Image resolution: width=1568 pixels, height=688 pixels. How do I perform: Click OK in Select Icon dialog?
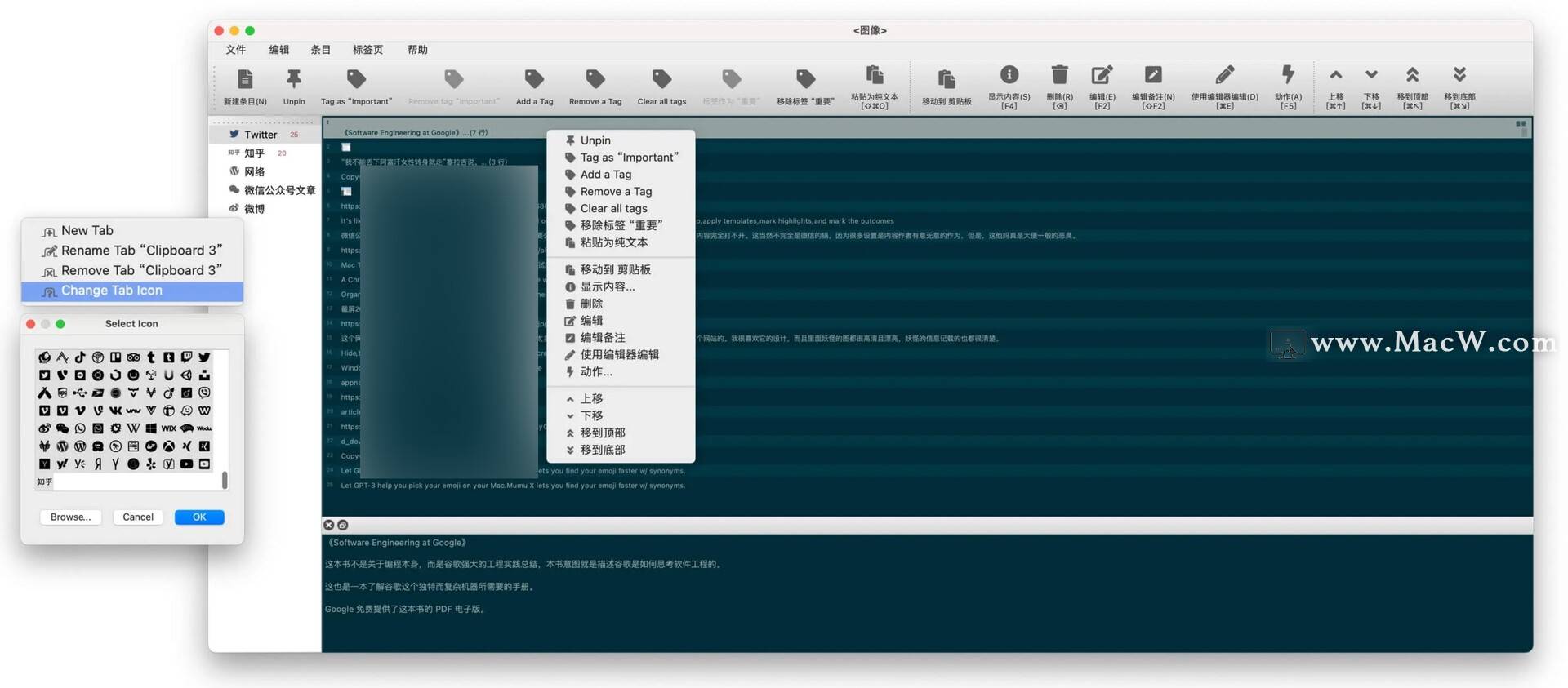[199, 517]
